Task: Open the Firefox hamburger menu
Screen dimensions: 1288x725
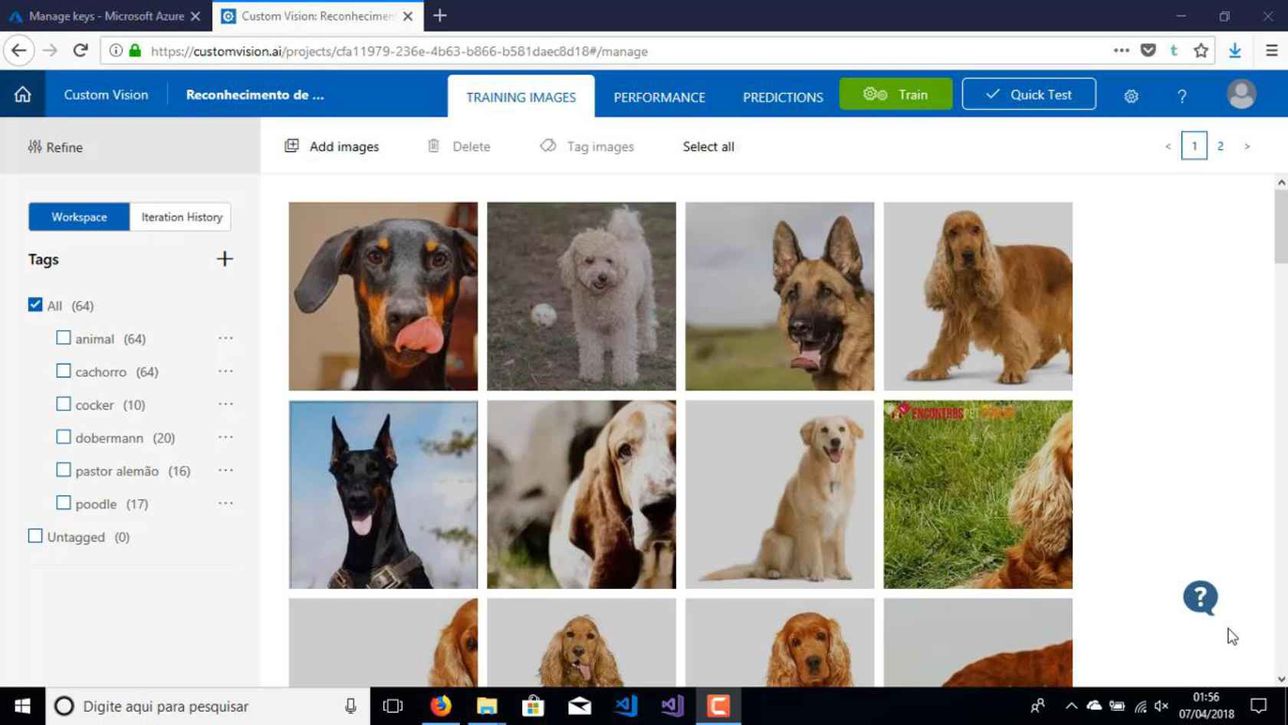Action: point(1272,50)
